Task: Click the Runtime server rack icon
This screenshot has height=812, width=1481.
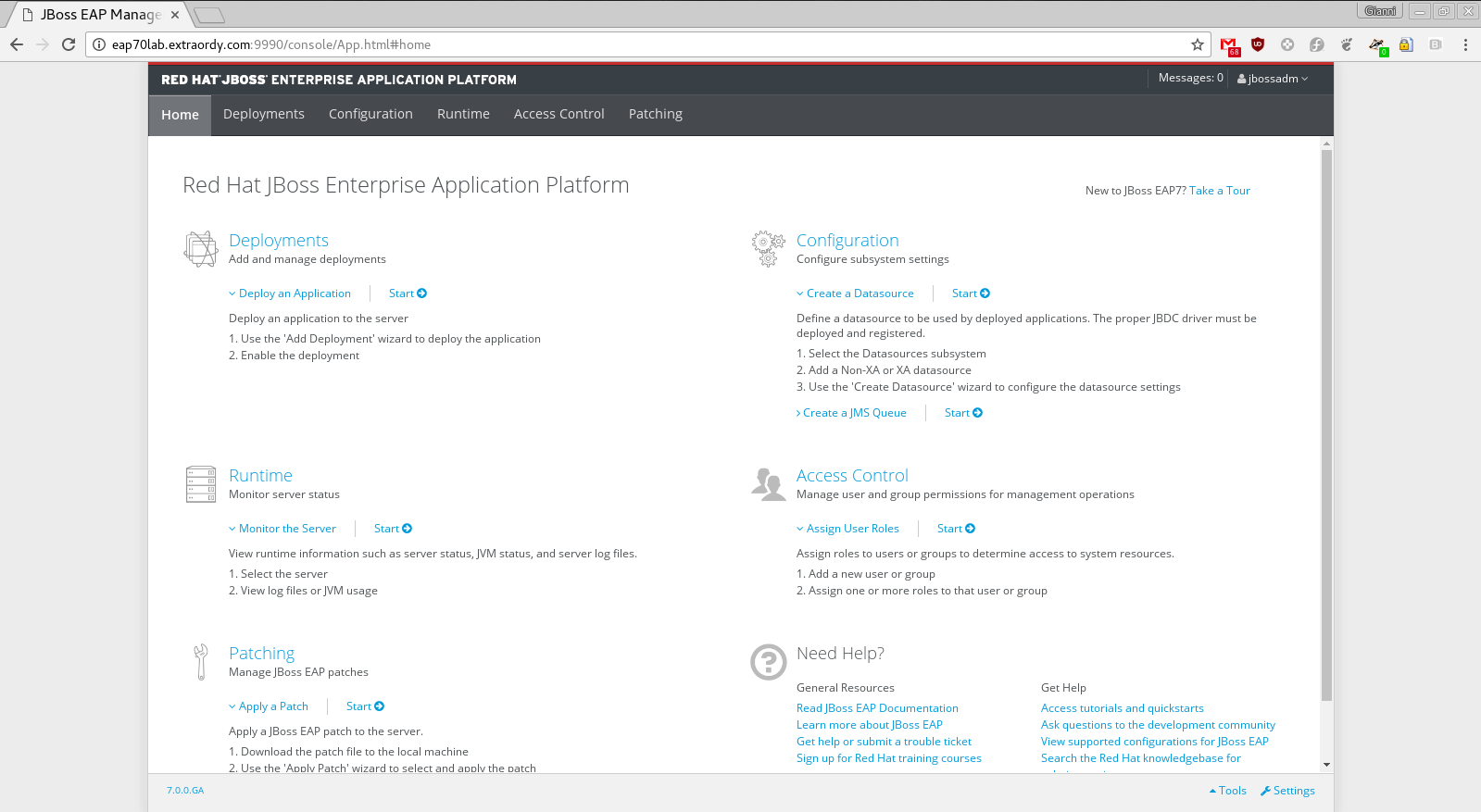Action: (x=201, y=484)
